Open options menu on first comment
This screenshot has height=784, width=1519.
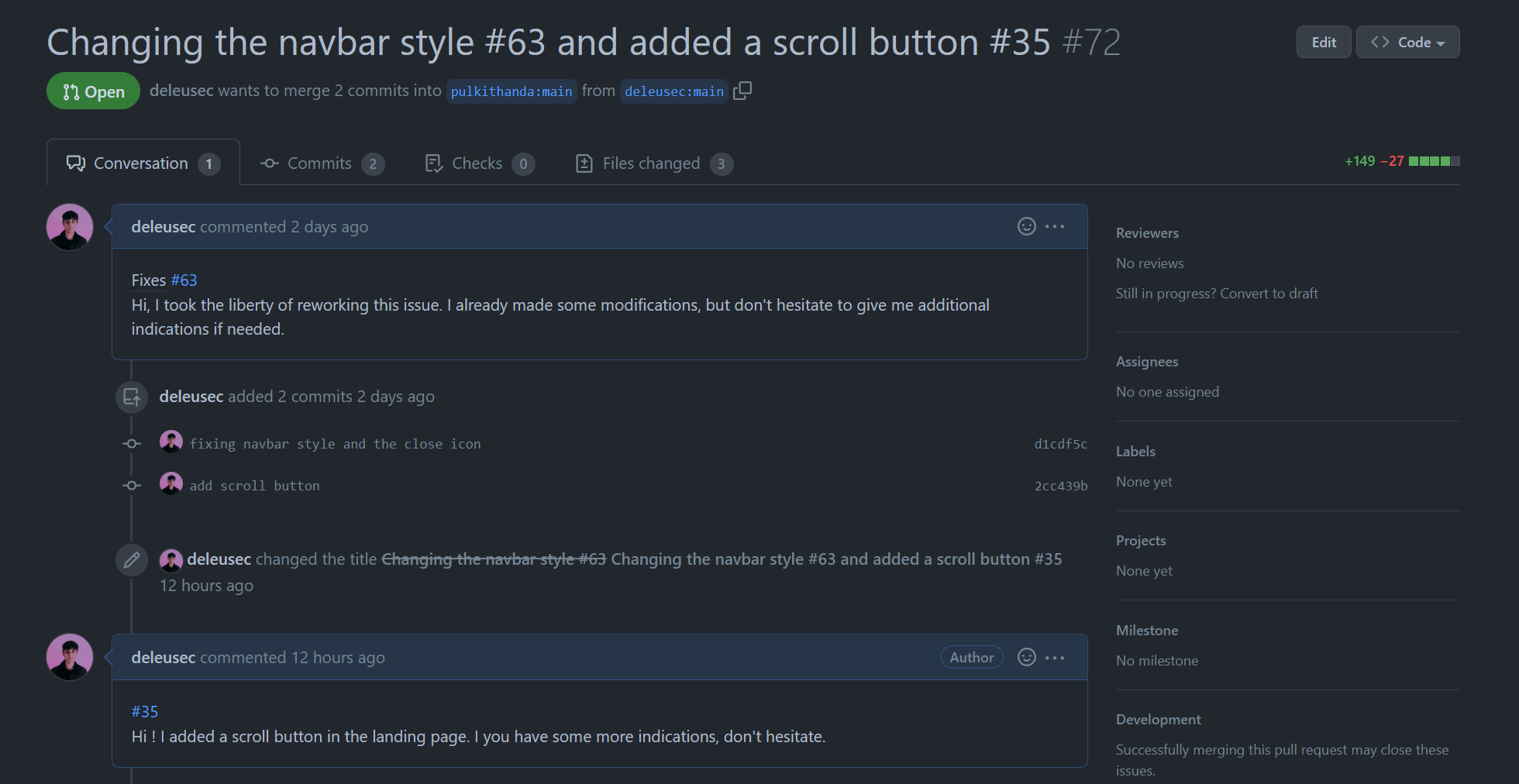[x=1055, y=226]
